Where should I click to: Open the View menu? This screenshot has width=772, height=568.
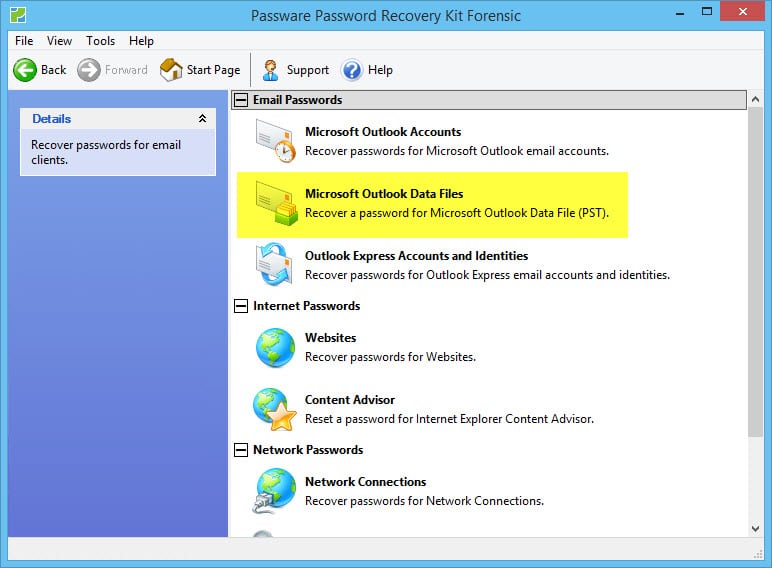point(60,41)
